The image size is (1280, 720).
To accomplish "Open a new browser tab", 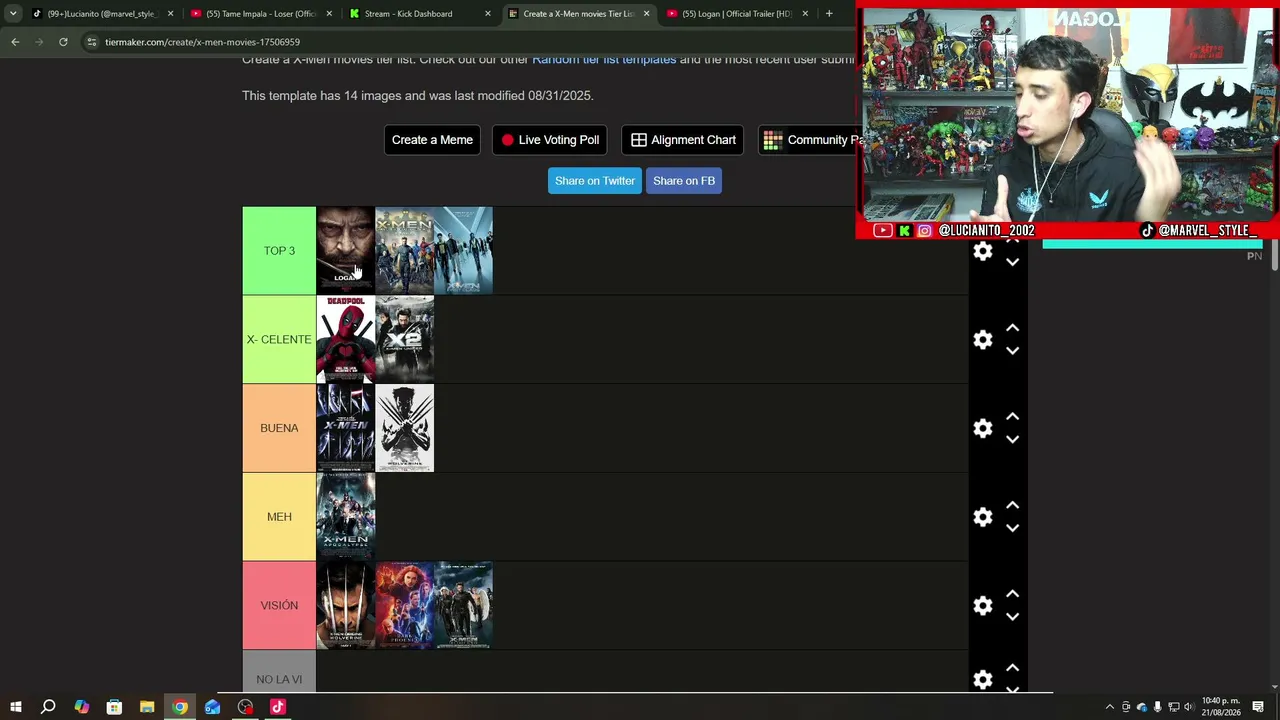I will [x=829, y=14].
